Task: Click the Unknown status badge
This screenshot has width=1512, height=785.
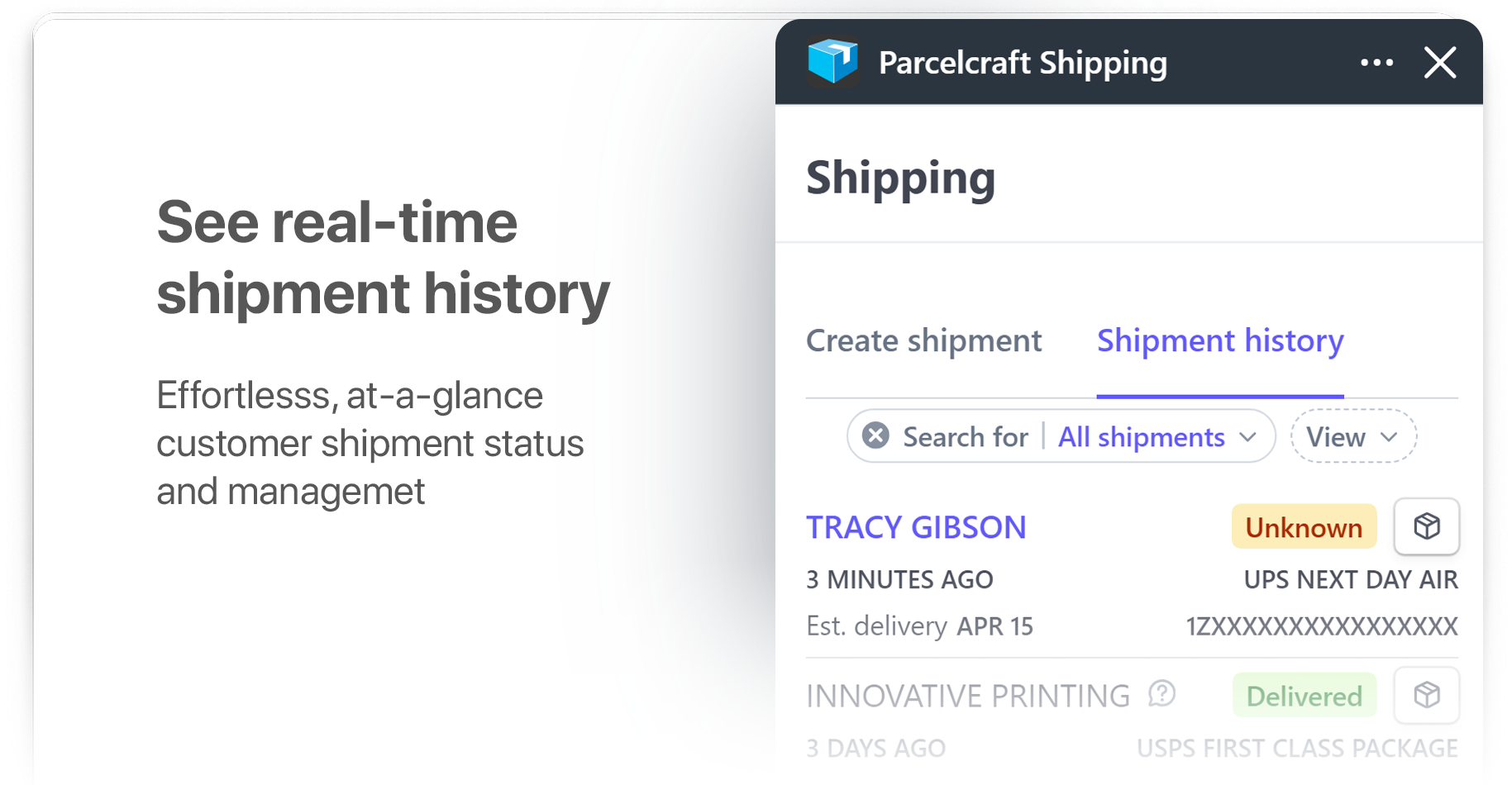Action: coord(1305,526)
